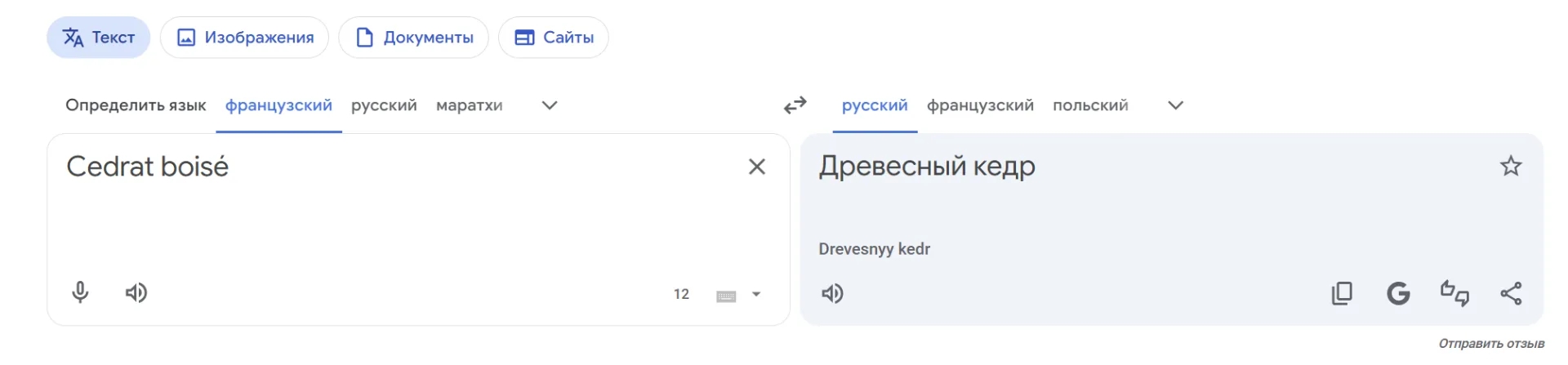Click the Отправить отзыв feedback link
1568x365 pixels.
[x=1491, y=344]
